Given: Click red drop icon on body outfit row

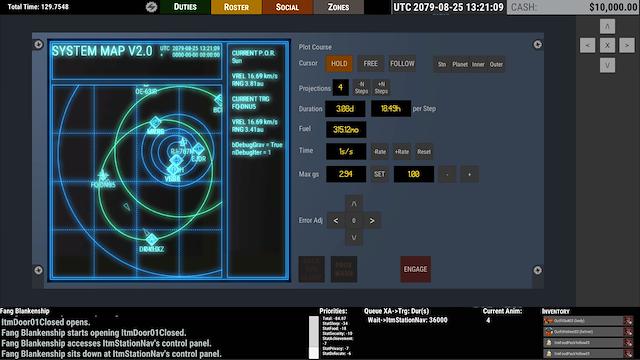Looking at the screenshot, I should 629,321.
